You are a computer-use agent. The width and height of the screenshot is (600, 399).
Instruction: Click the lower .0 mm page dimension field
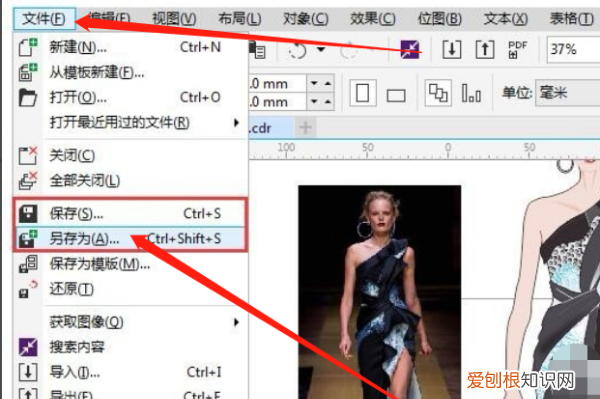[x=278, y=102]
